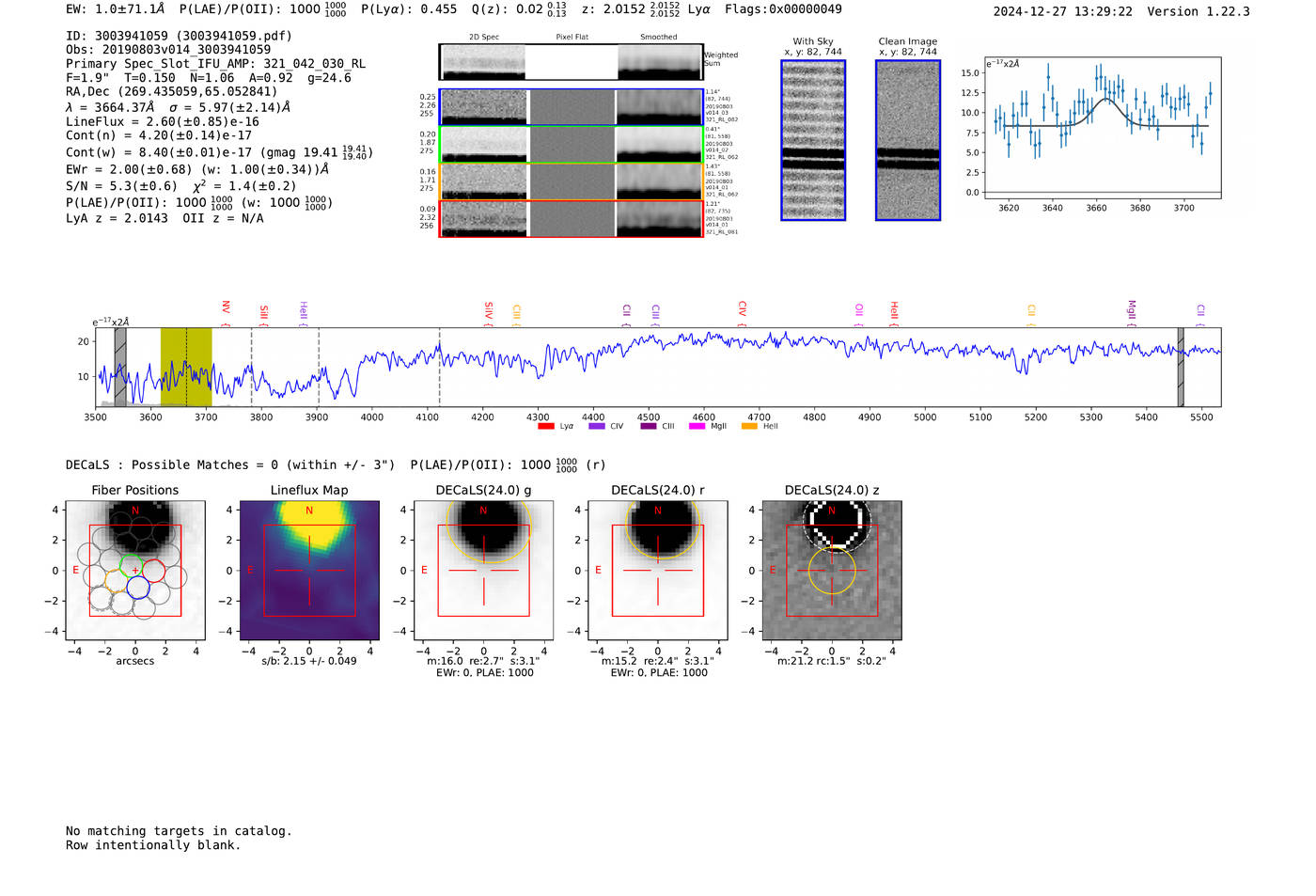Image resolution: width=1316 pixels, height=896 pixels.
Task: Click 'No matching targets in catalog.' text
Action: pos(179,831)
